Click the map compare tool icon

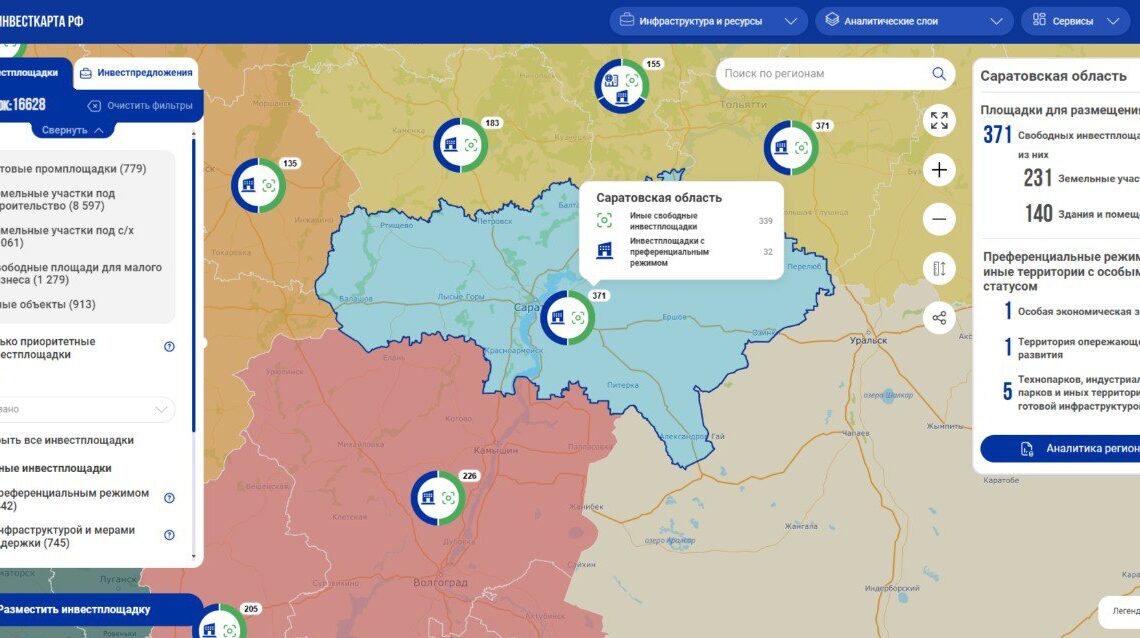point(939,269)
